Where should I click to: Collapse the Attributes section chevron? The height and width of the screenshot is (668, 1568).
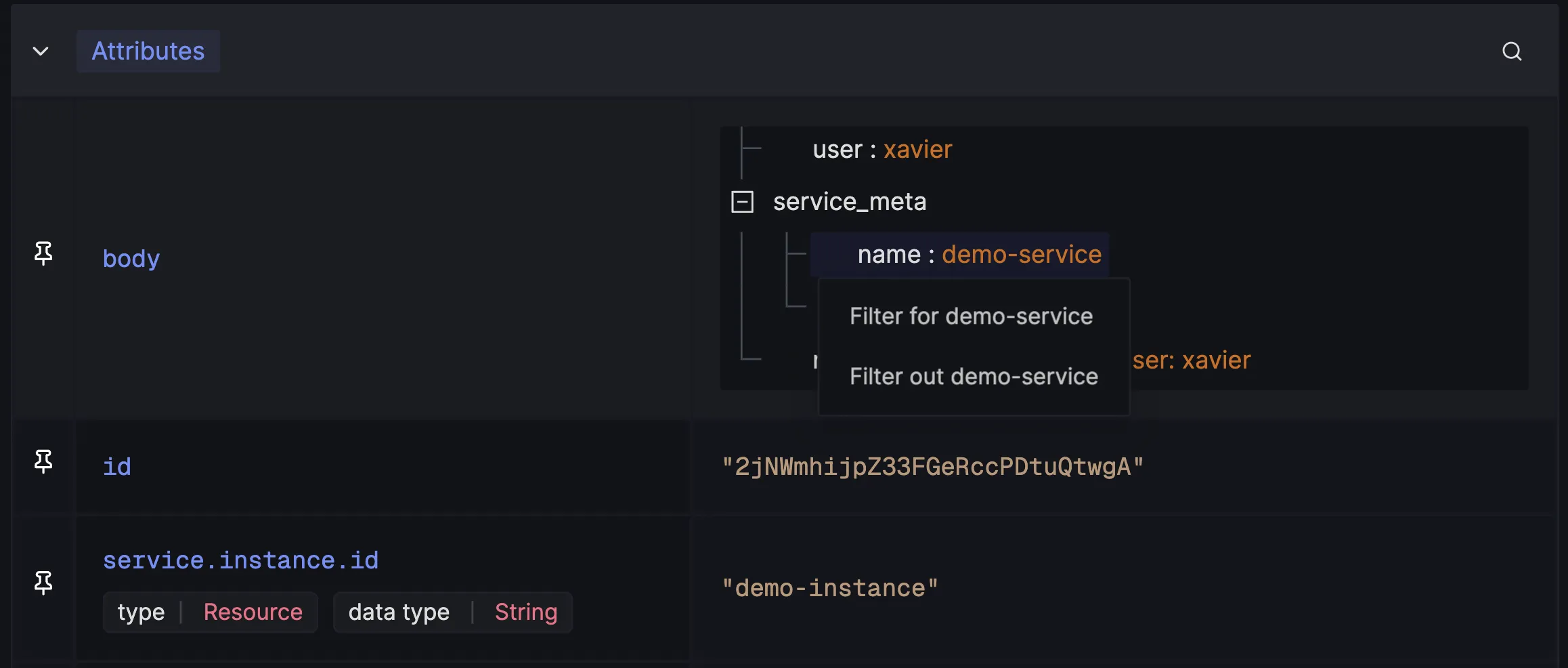coord(41,51)
